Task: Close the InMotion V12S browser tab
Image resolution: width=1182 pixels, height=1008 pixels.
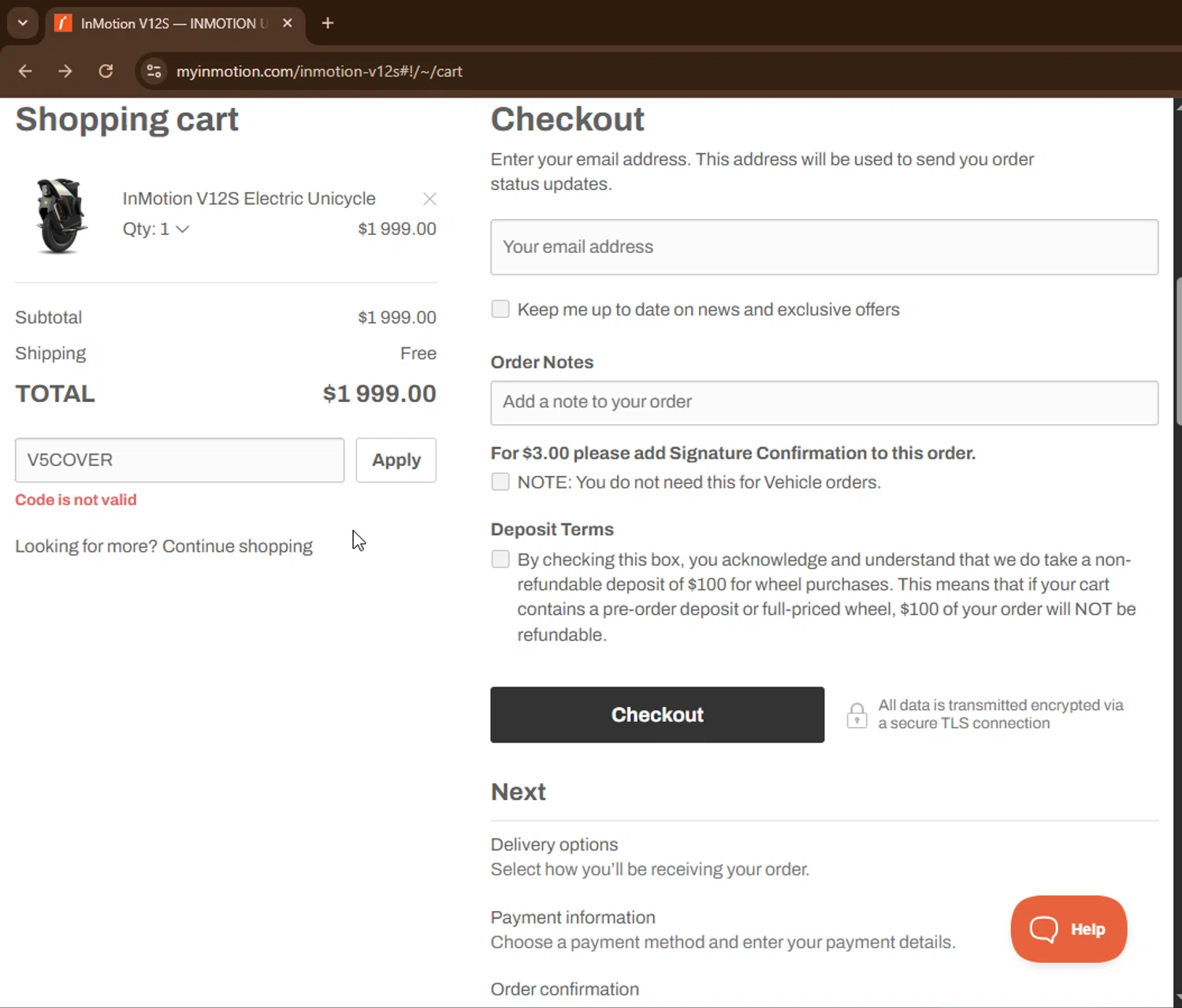Action: (x=288, y=23)
